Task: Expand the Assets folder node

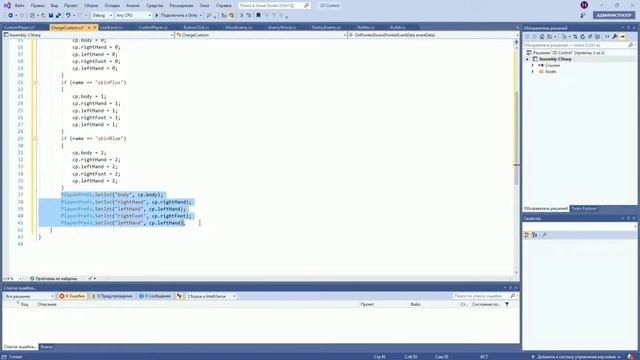Action: 533,72
